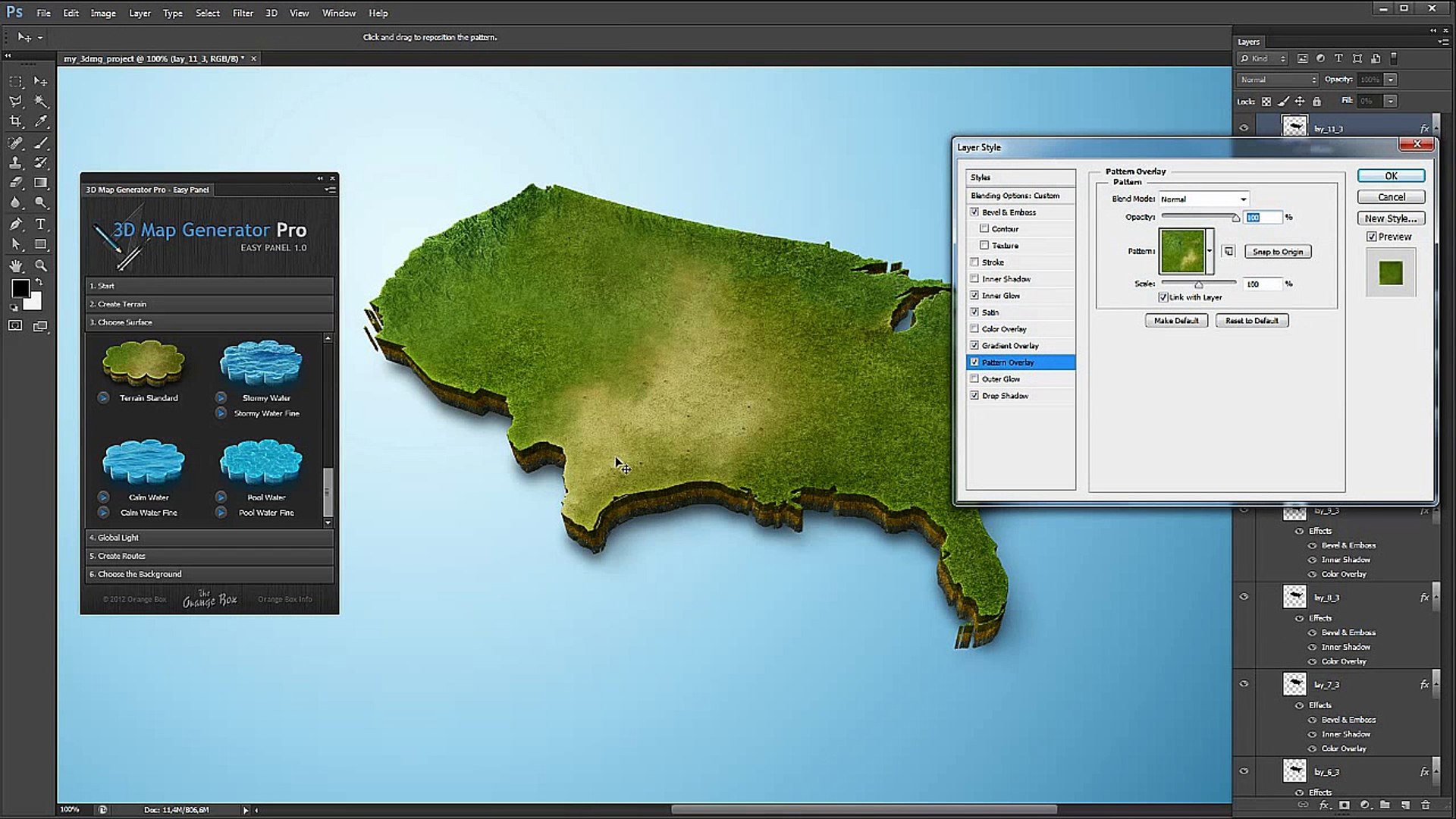
Task: Hide the lay_8_3 layer
Action: 1244,597
